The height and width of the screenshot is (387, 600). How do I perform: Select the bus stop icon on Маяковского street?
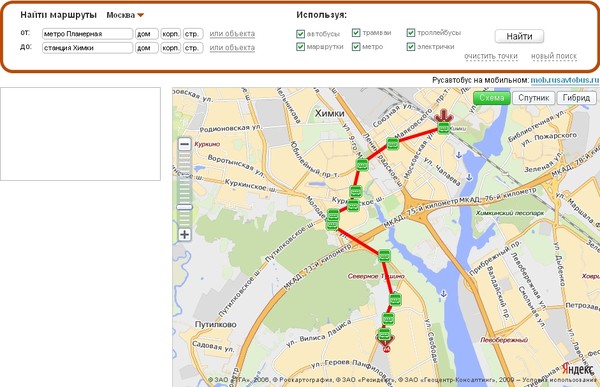(x=393, y=144)
